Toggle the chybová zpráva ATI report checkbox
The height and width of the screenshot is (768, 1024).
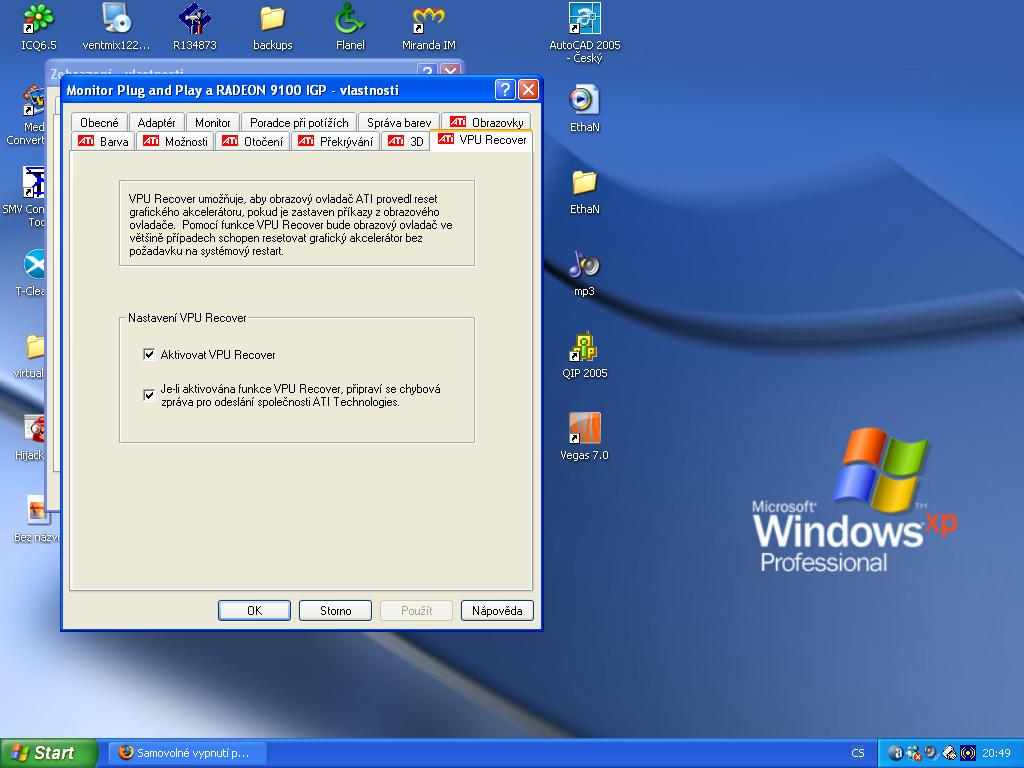149,395
